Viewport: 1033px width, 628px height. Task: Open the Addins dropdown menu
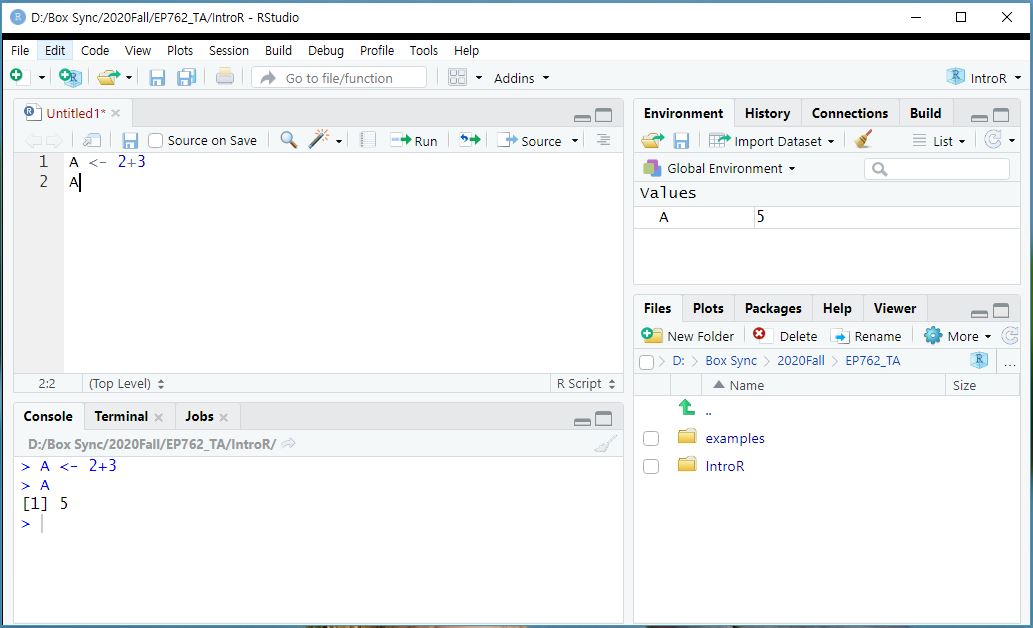pos(521,78)
